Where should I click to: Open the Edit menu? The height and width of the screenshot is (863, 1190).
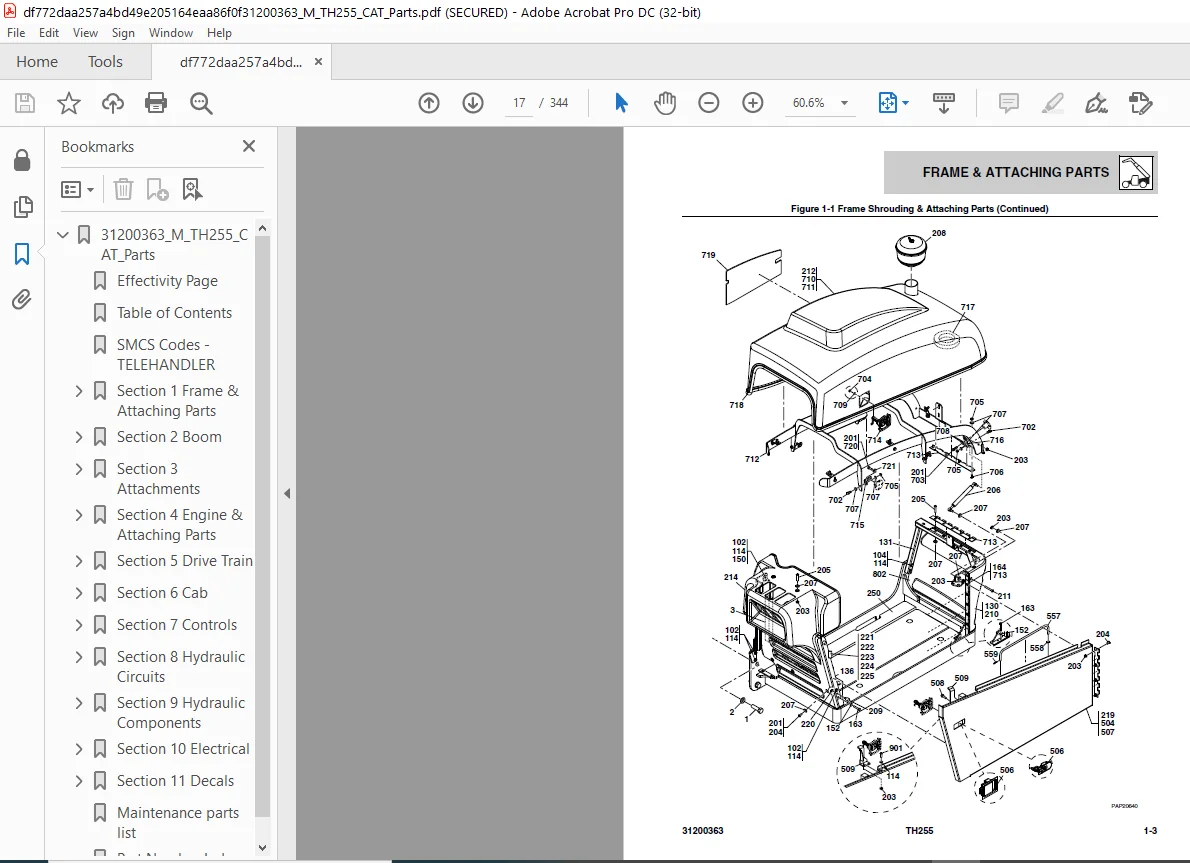coord(49,33)
